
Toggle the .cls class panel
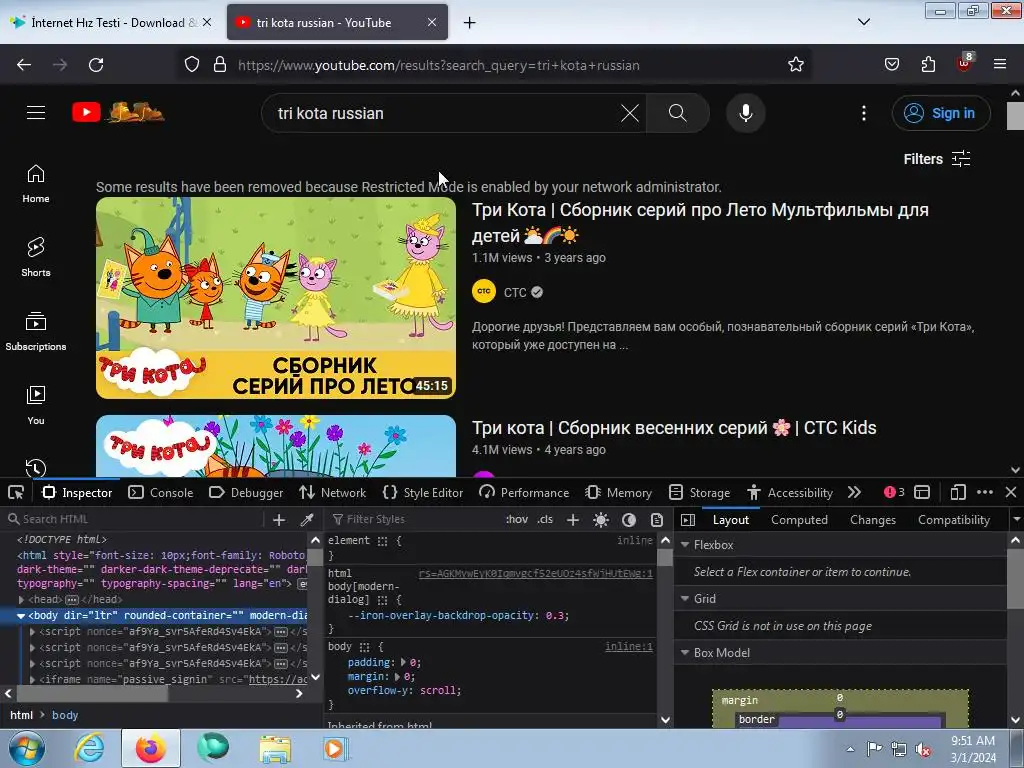(x=545, y=520)
